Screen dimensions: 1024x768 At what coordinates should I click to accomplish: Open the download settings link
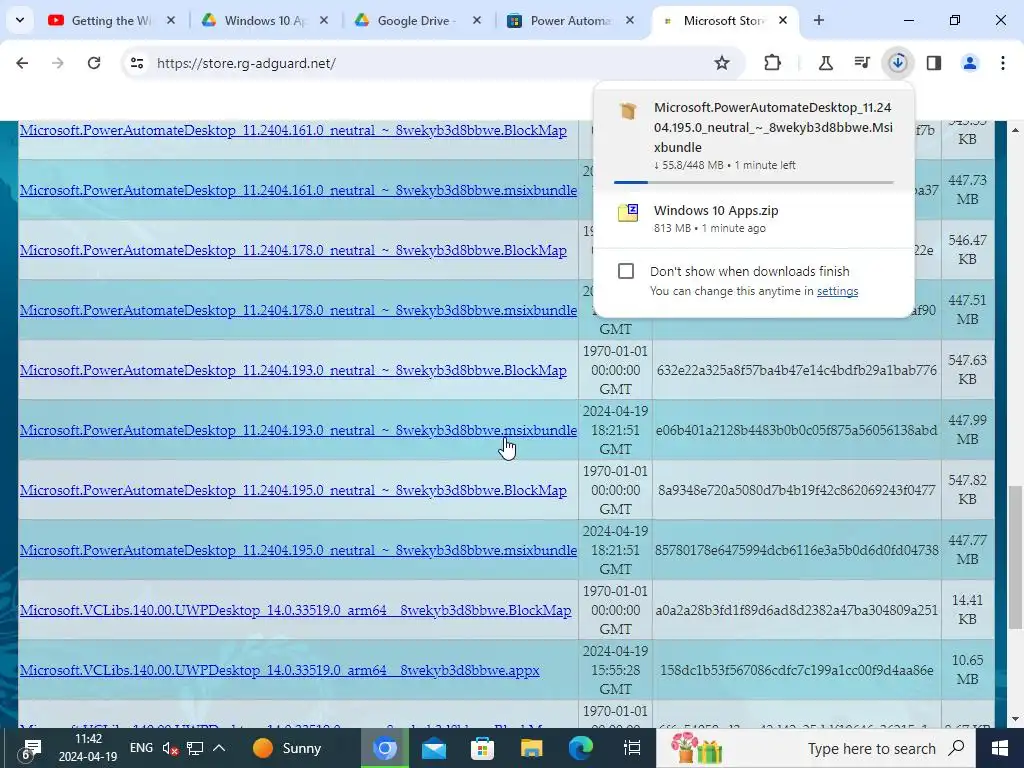coord(837,291)
